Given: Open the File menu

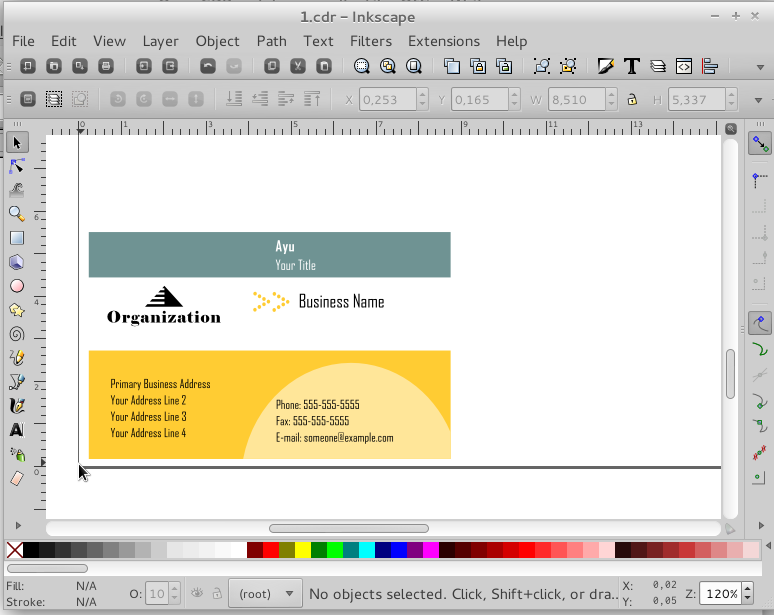Looking at the screenshot, I should pos(23,41).
